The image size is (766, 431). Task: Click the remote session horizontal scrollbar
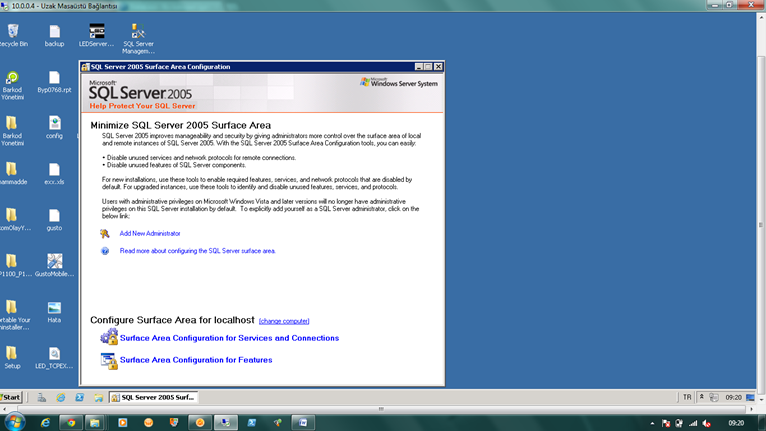[x=381, y=409]
